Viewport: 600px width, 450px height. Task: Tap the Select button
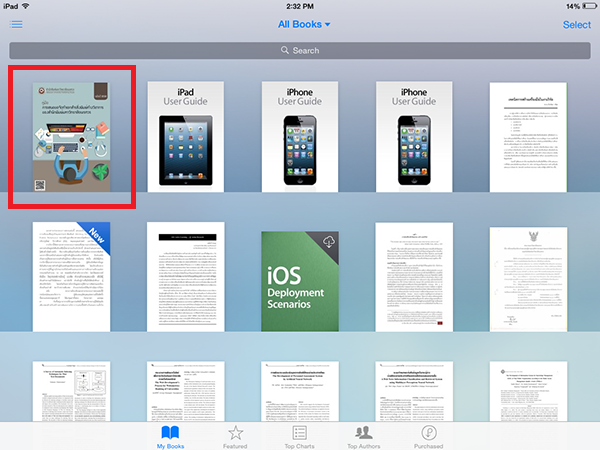pos(577,25)
